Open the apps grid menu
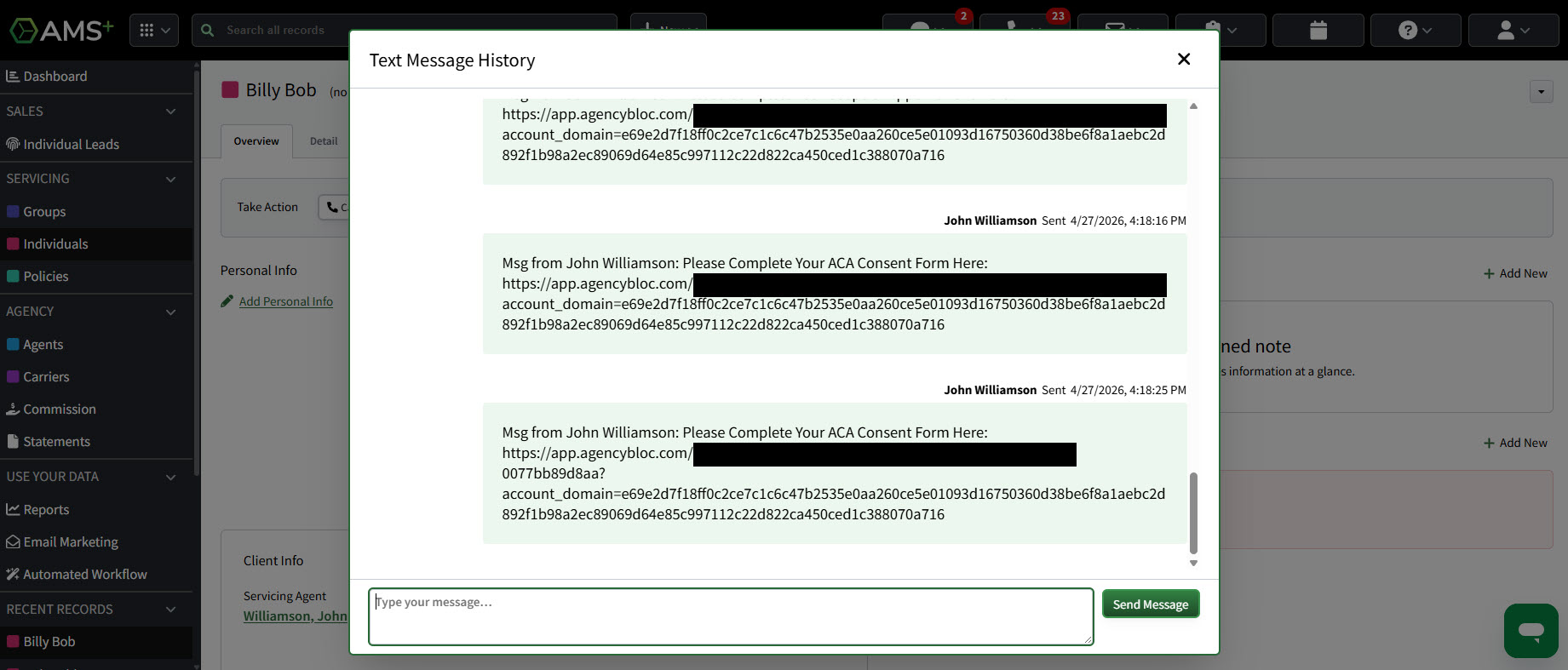 (154, 31)
